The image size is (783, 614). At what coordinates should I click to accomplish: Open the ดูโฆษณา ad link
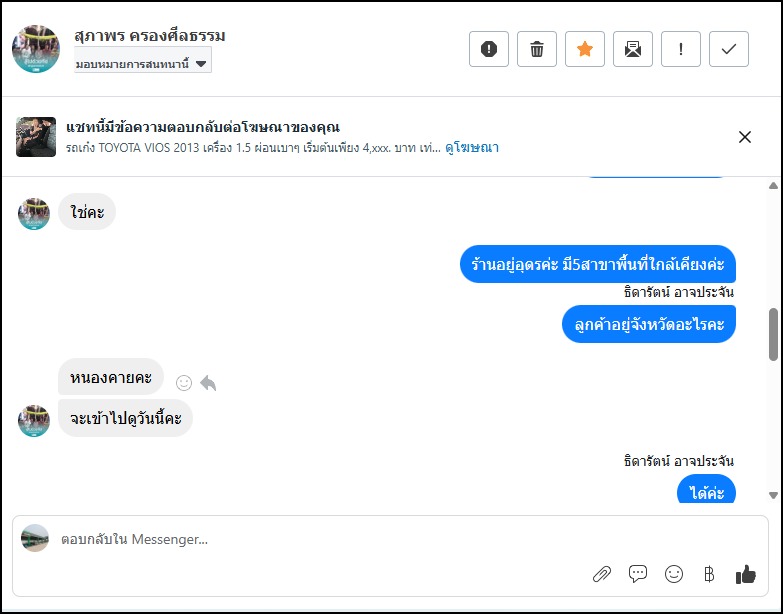(472, 148)
